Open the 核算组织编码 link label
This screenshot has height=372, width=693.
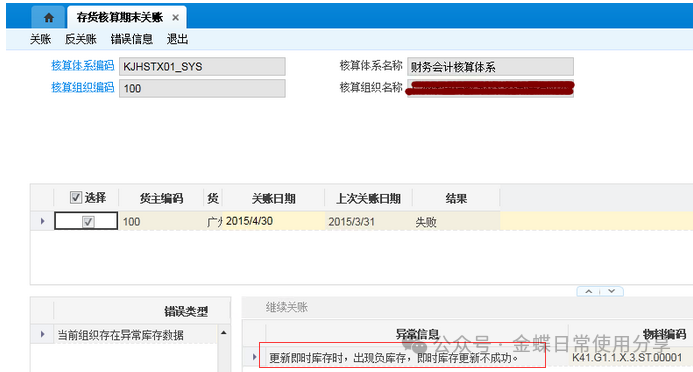[83, 87]
